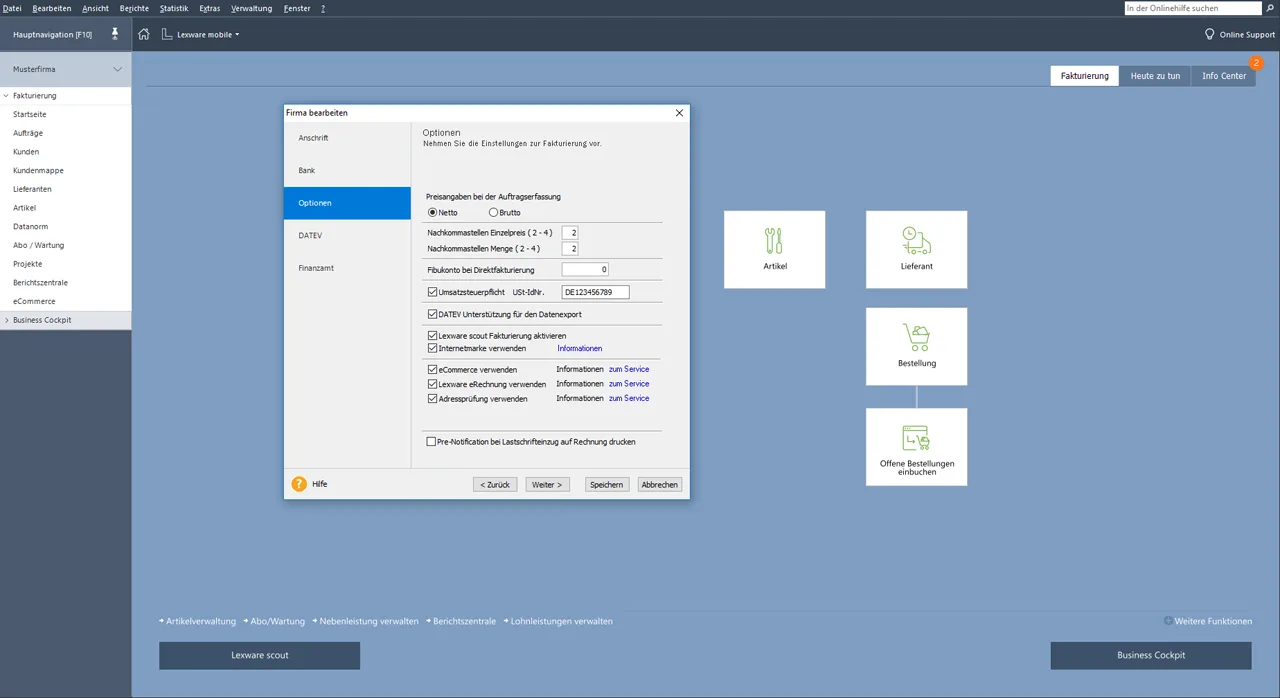Click the Nachkommastellen Menge field

click(570, 248)
